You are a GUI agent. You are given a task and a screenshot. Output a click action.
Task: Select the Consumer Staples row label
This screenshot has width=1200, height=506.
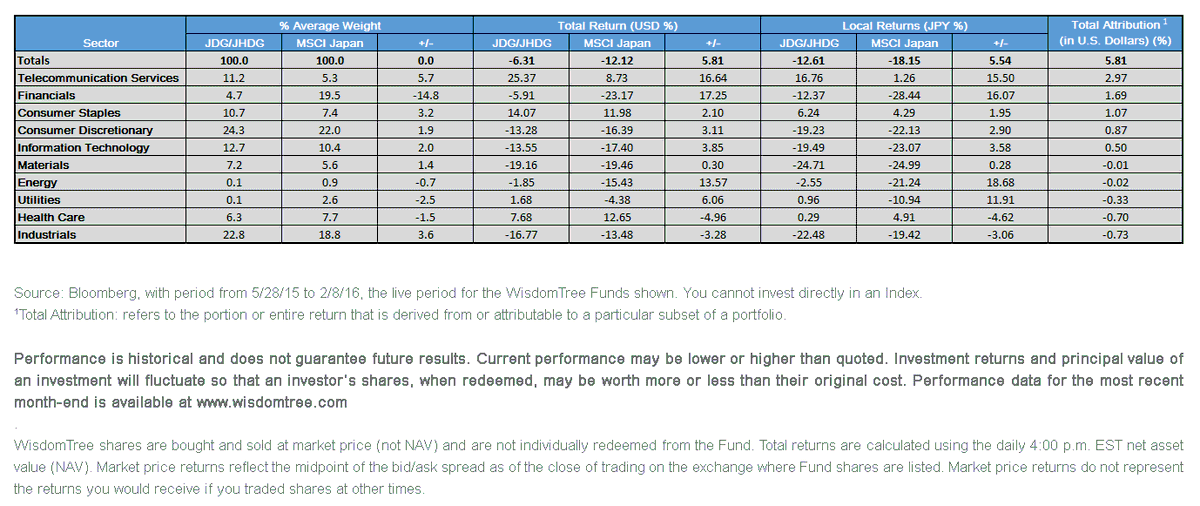[67, 113]
